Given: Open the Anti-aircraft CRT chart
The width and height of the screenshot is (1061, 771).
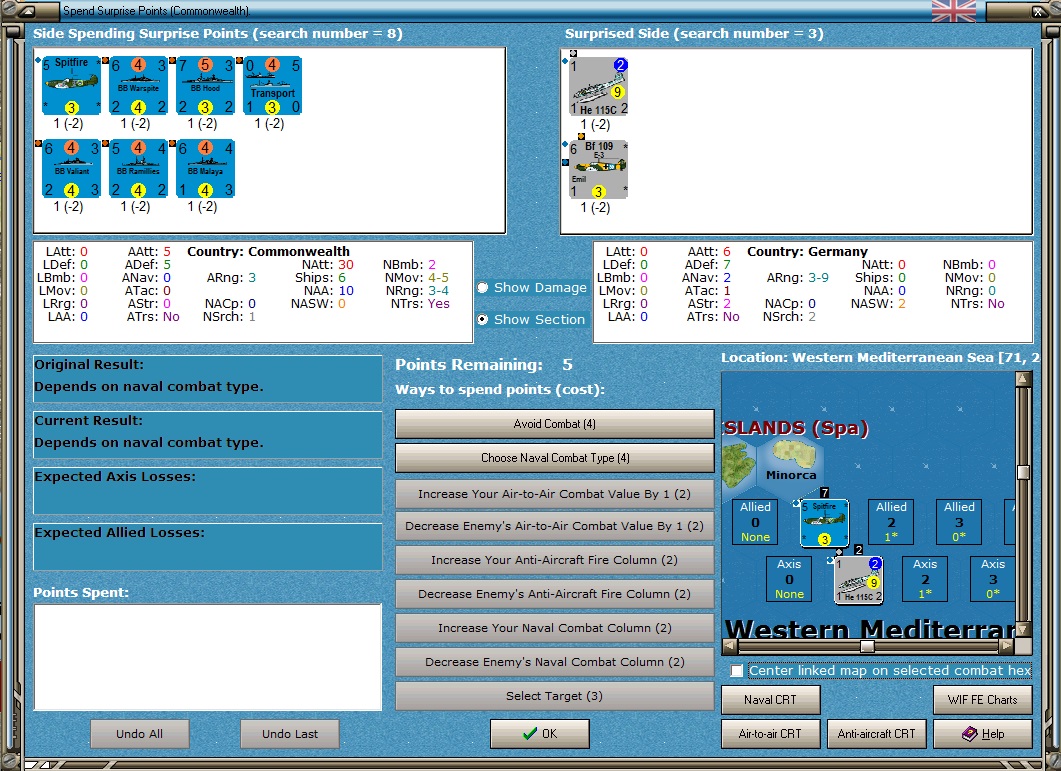Looking at the screenshot, I should [877, 734].
